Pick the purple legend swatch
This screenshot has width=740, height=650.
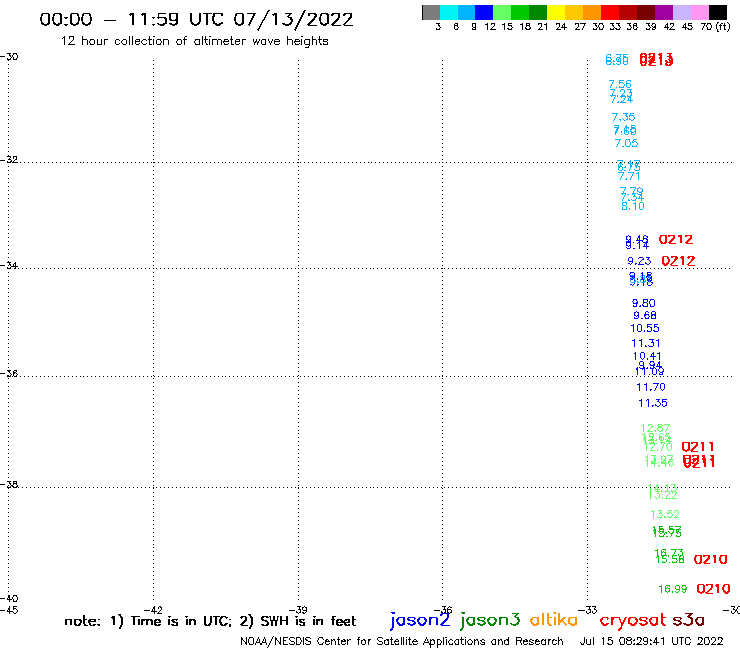[664, 12]
